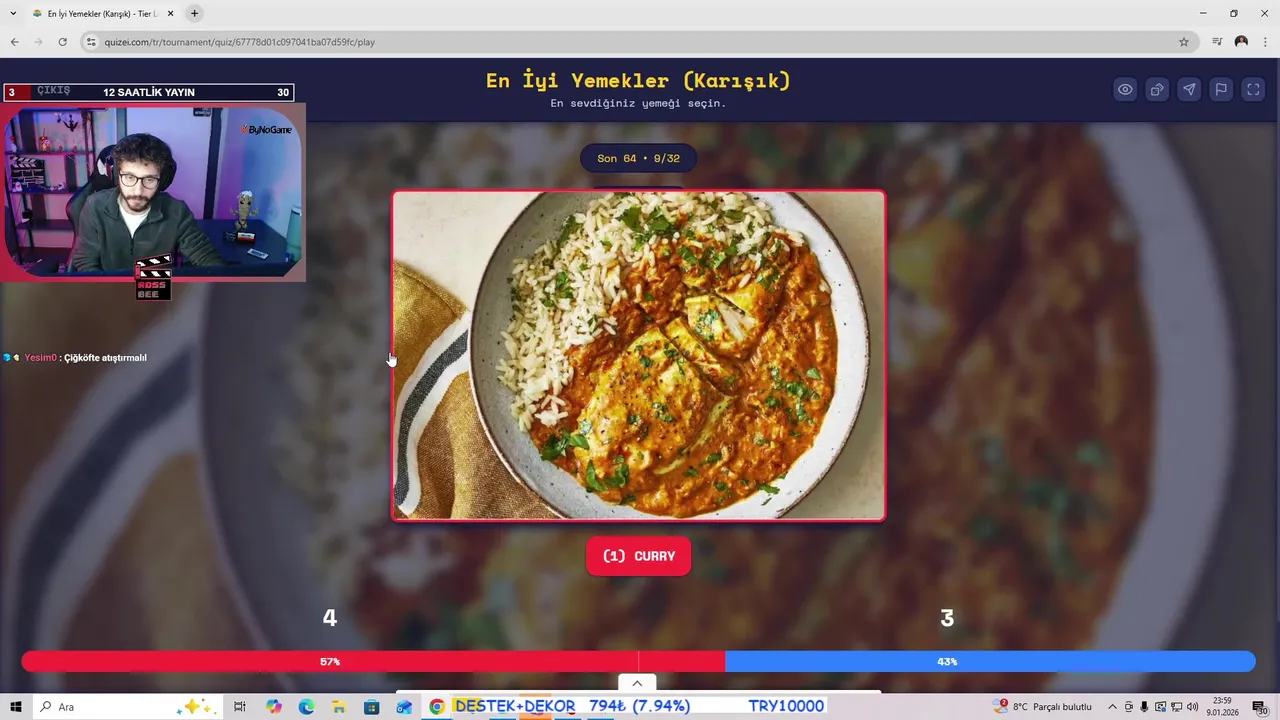The width and height of the screenshot is (1280, 720).
Task: Click the chat message from Yesim0
Action: (76, 357)
